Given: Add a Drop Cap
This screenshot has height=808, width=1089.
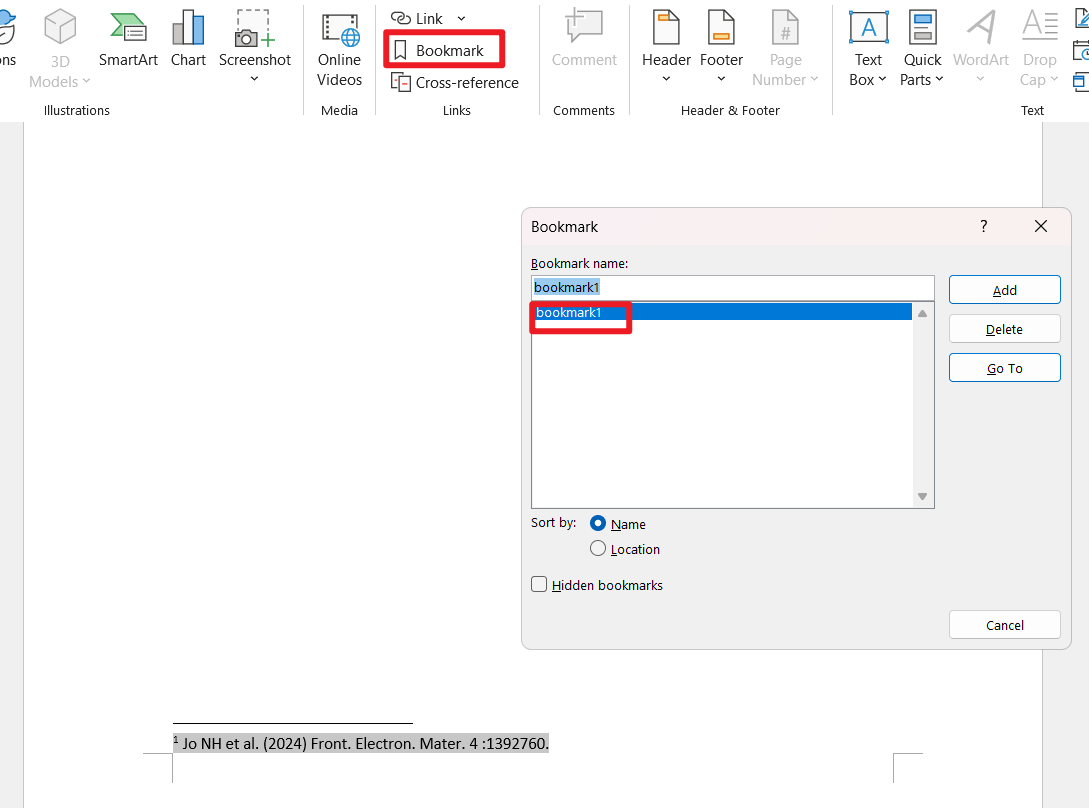Looking at the screenshot, I should click(x=1039, y=49).
